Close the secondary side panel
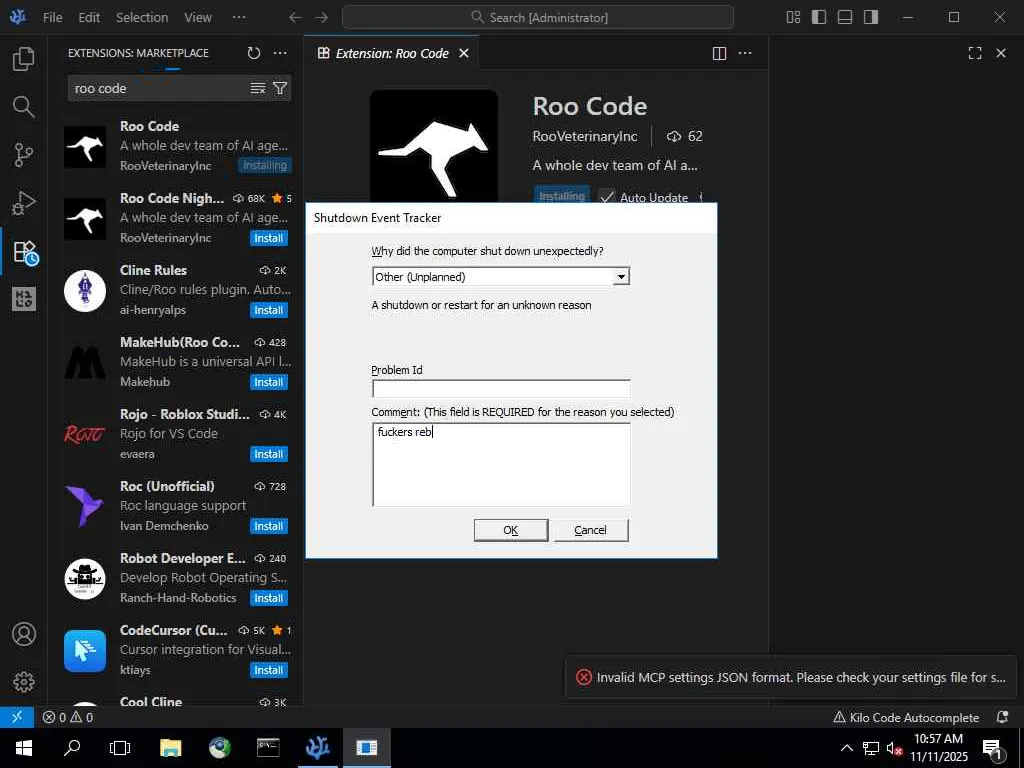 click(1001, 53)
